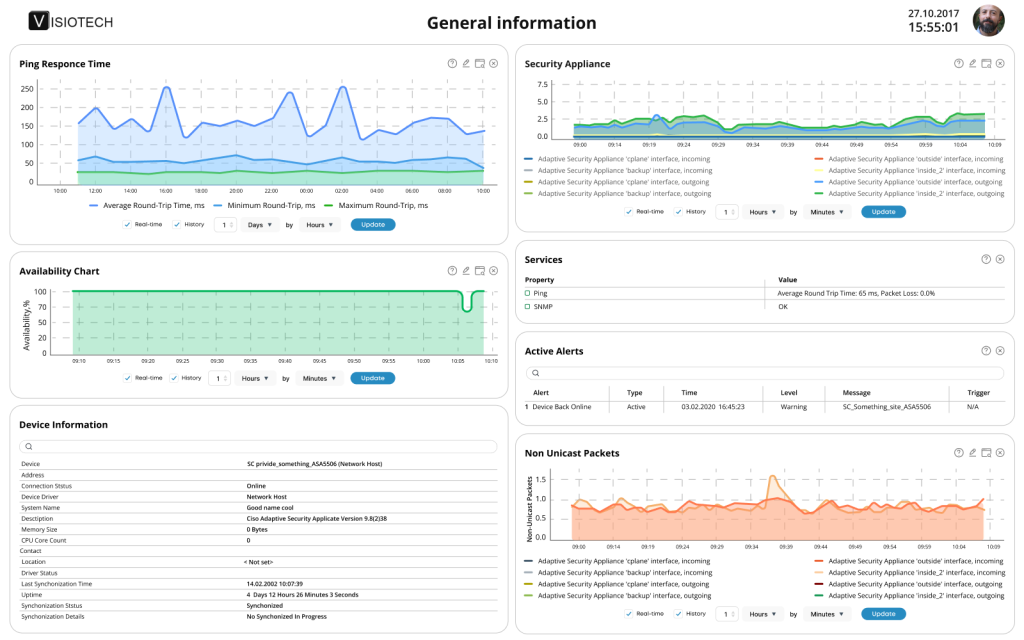Viewport: 1024px width, 640px height.
Task: Click the help icon in Active Alerts panel
Action: click(x=986, y=351)
